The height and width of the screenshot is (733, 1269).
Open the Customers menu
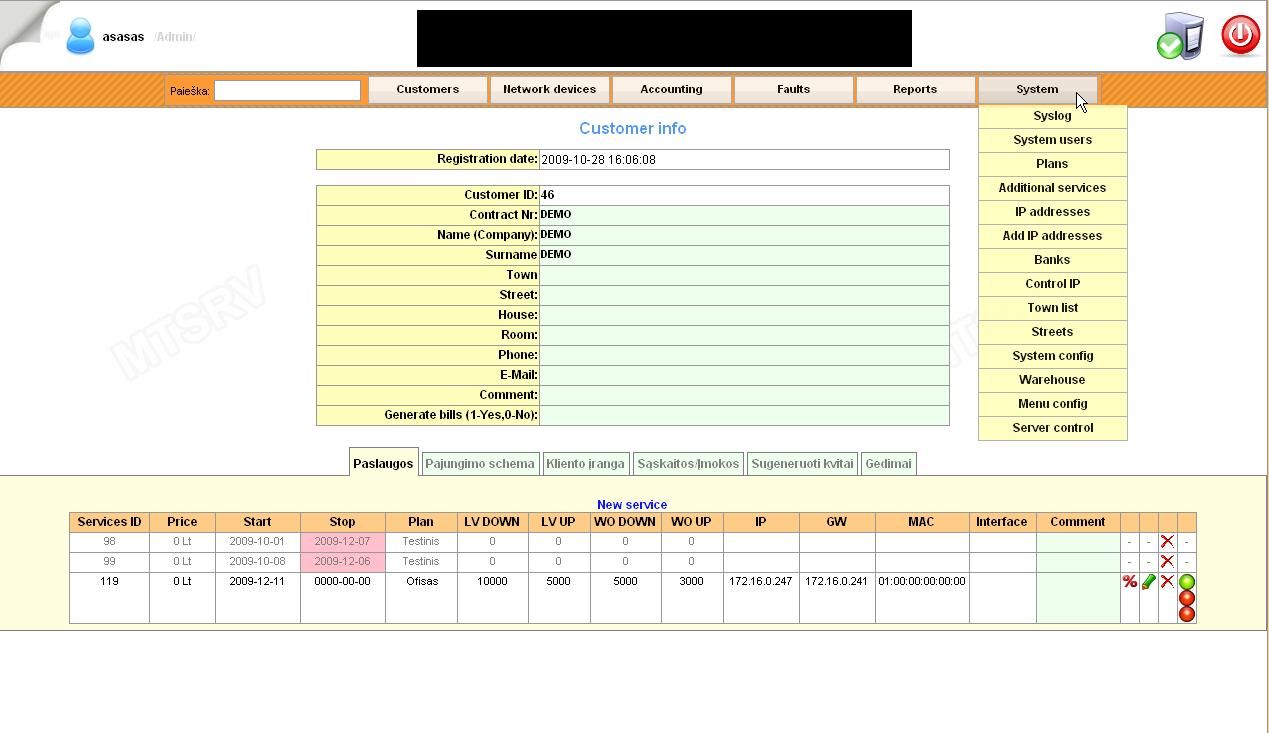427,89
